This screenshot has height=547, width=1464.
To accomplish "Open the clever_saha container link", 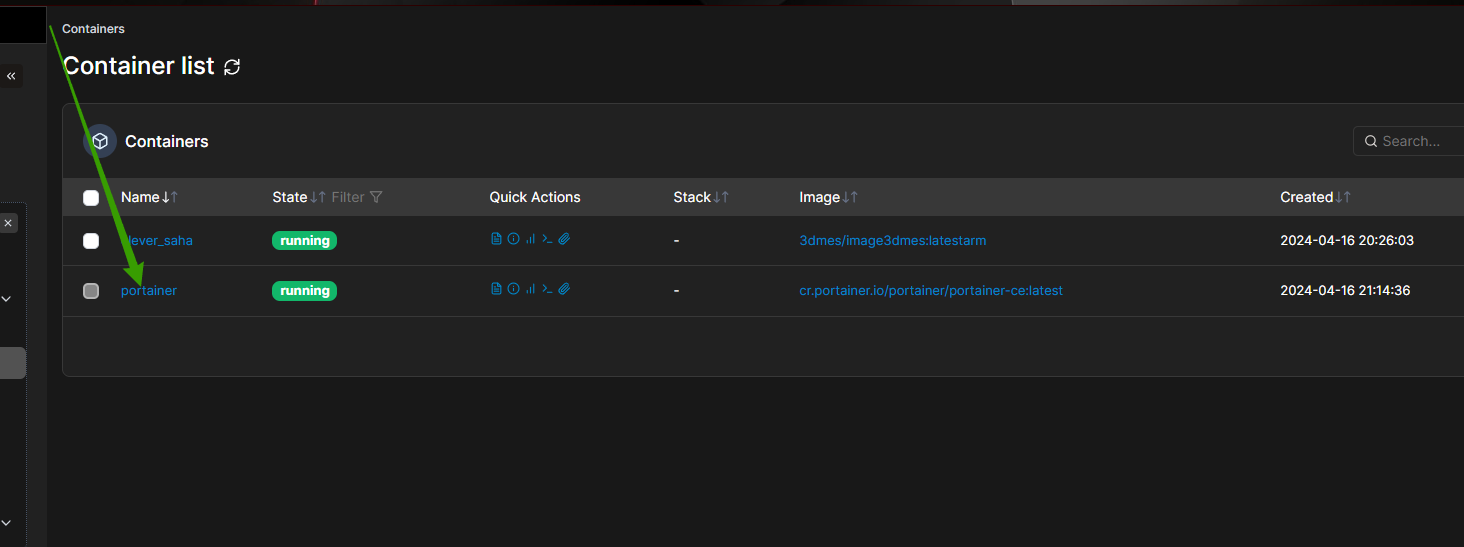I will point(157,241).
